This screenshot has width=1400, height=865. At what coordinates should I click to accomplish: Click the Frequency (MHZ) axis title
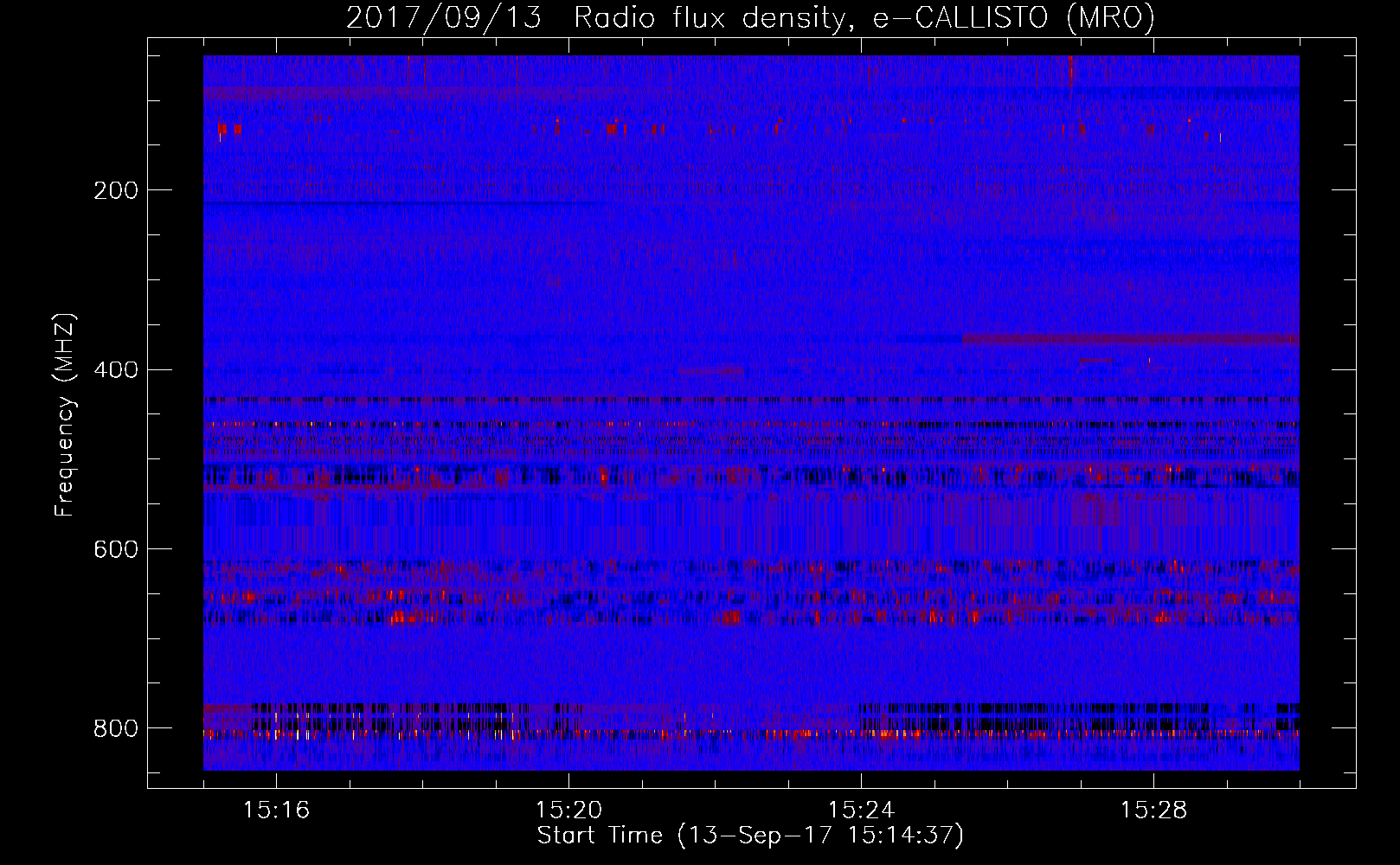click(x=66, y=415)
